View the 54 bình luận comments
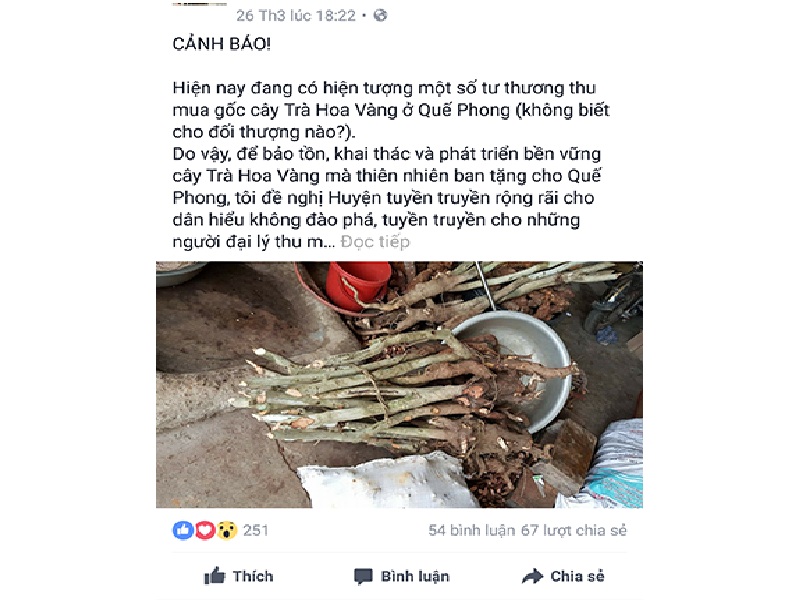800x600 pixels. click(x=471, y=531)
